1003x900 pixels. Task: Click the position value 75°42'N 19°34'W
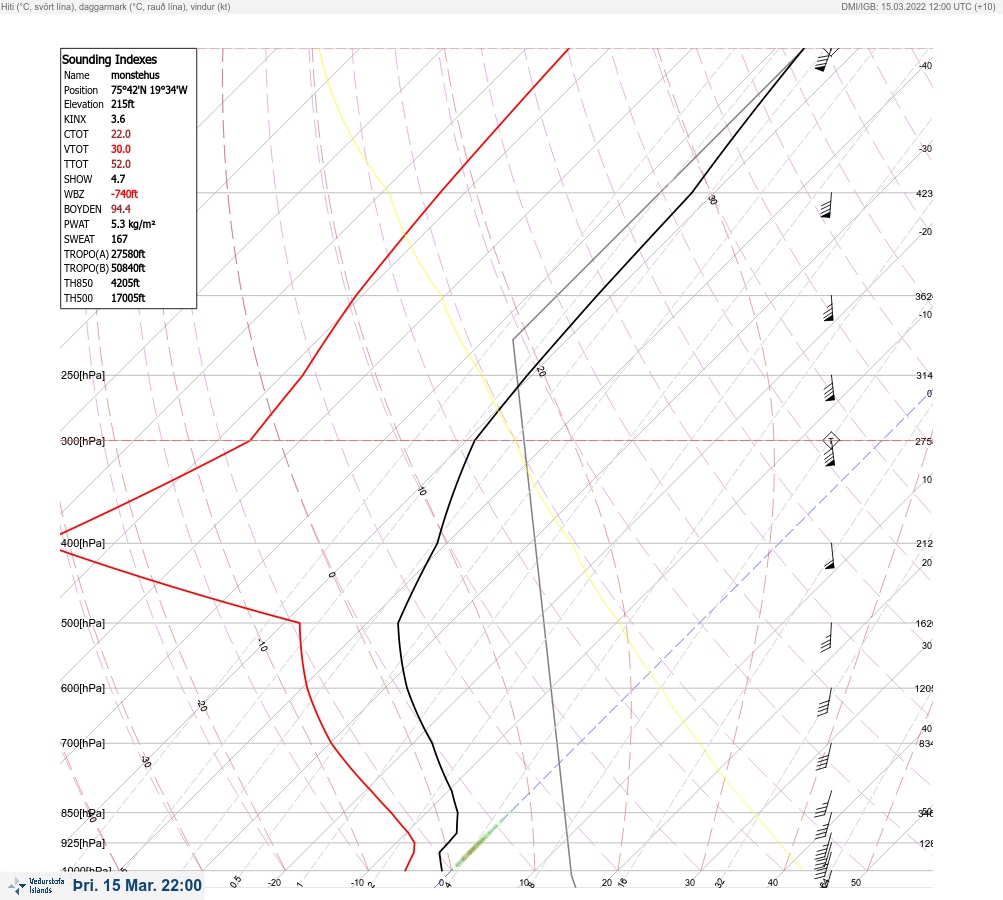(x=149, y=90)
